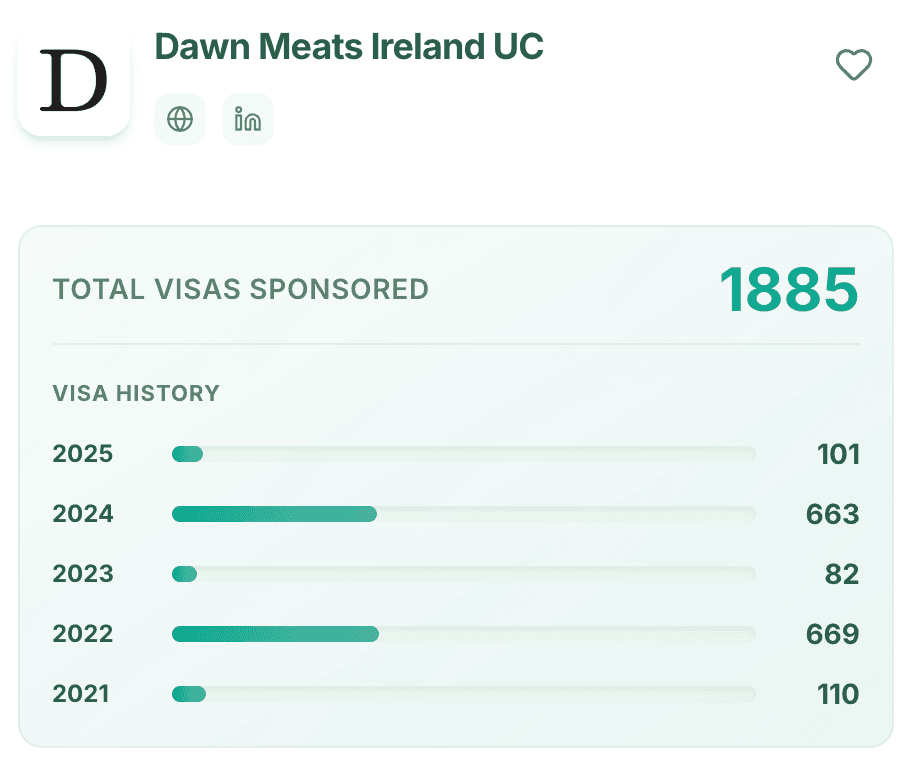Click the 110 visa count for 2021

(838, 693)
